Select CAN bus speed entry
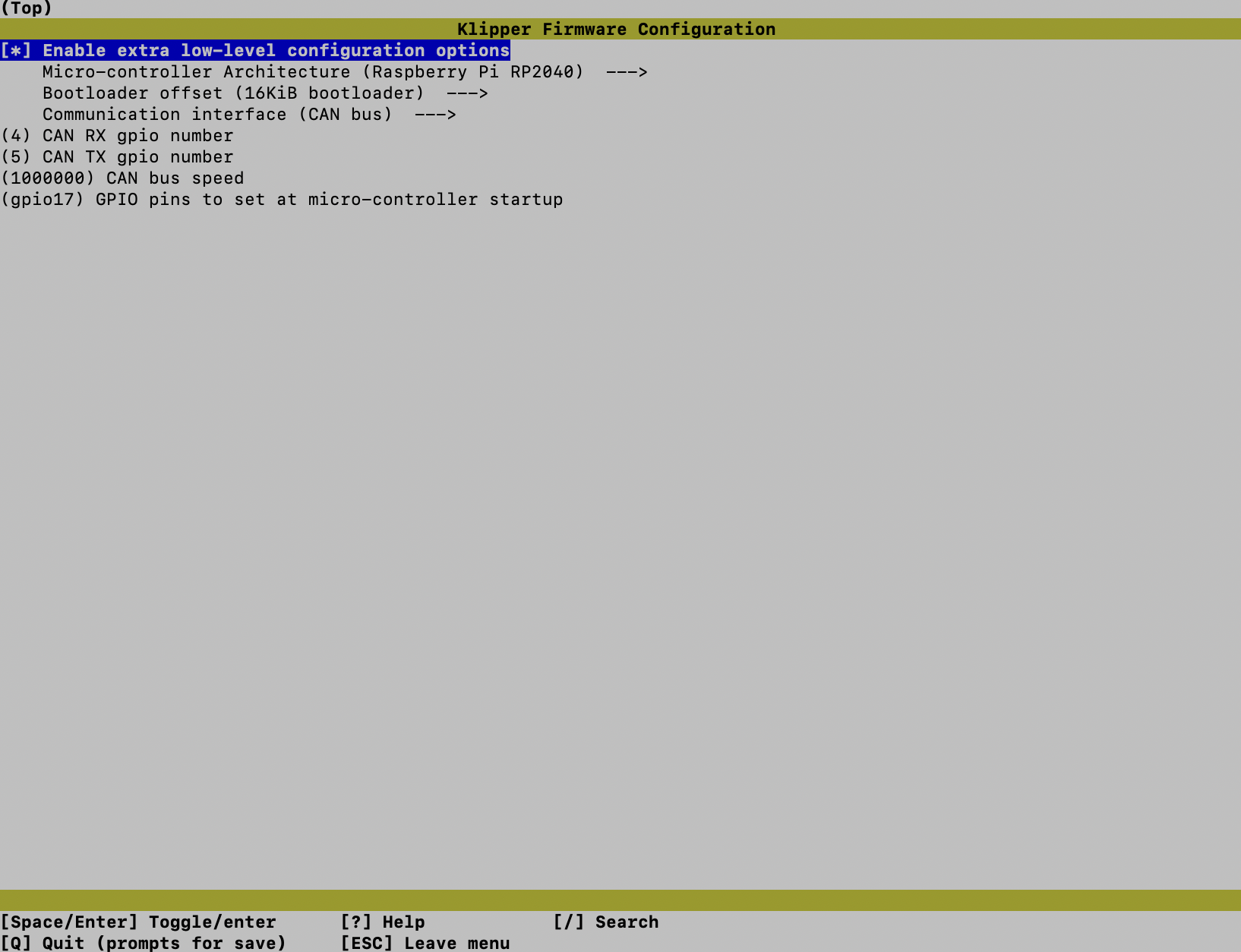This screenshot has width=1241, height=952. pos(122,178)
